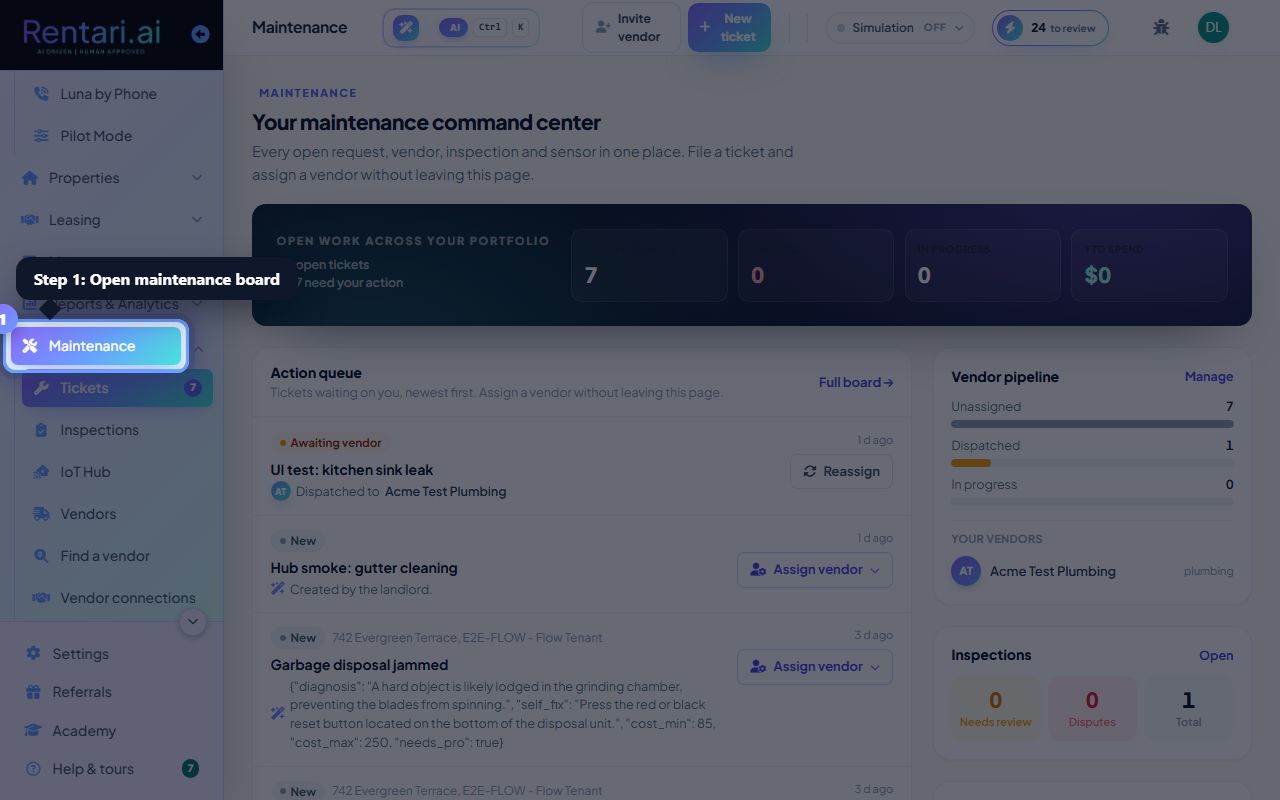
Task: Expand the Reports & Analytics chevron
Action: [197, 304]
